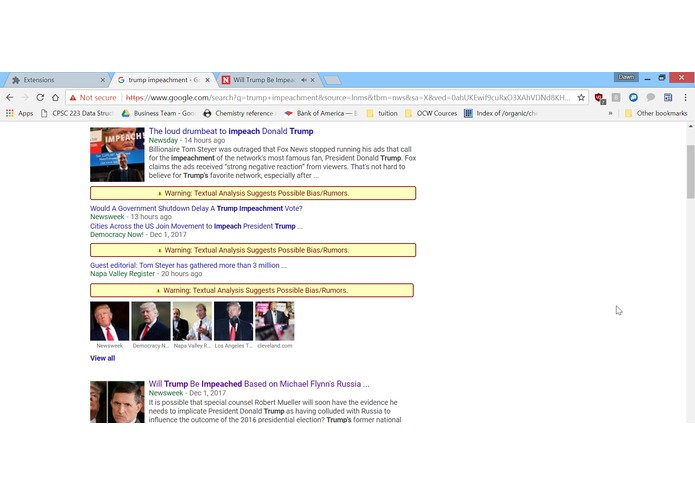Open the Business Team Google Drive bookmark

(159, 113)
